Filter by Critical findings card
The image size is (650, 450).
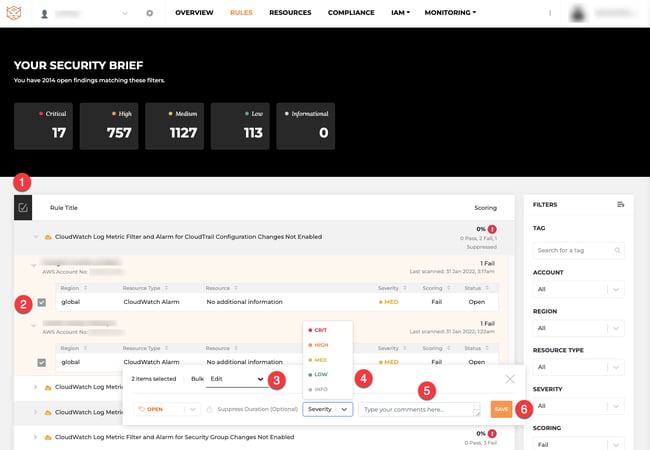(44, 126)
